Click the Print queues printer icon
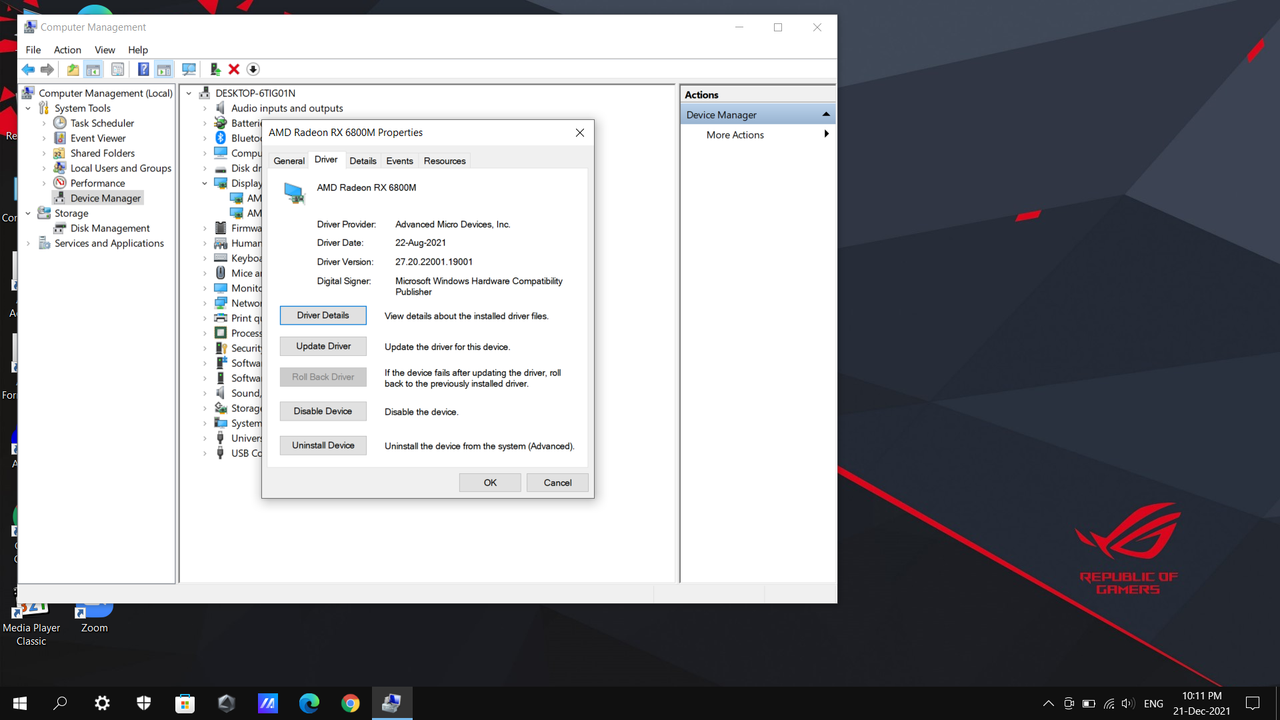1280x720 pixels. click(x=221, y=318)
